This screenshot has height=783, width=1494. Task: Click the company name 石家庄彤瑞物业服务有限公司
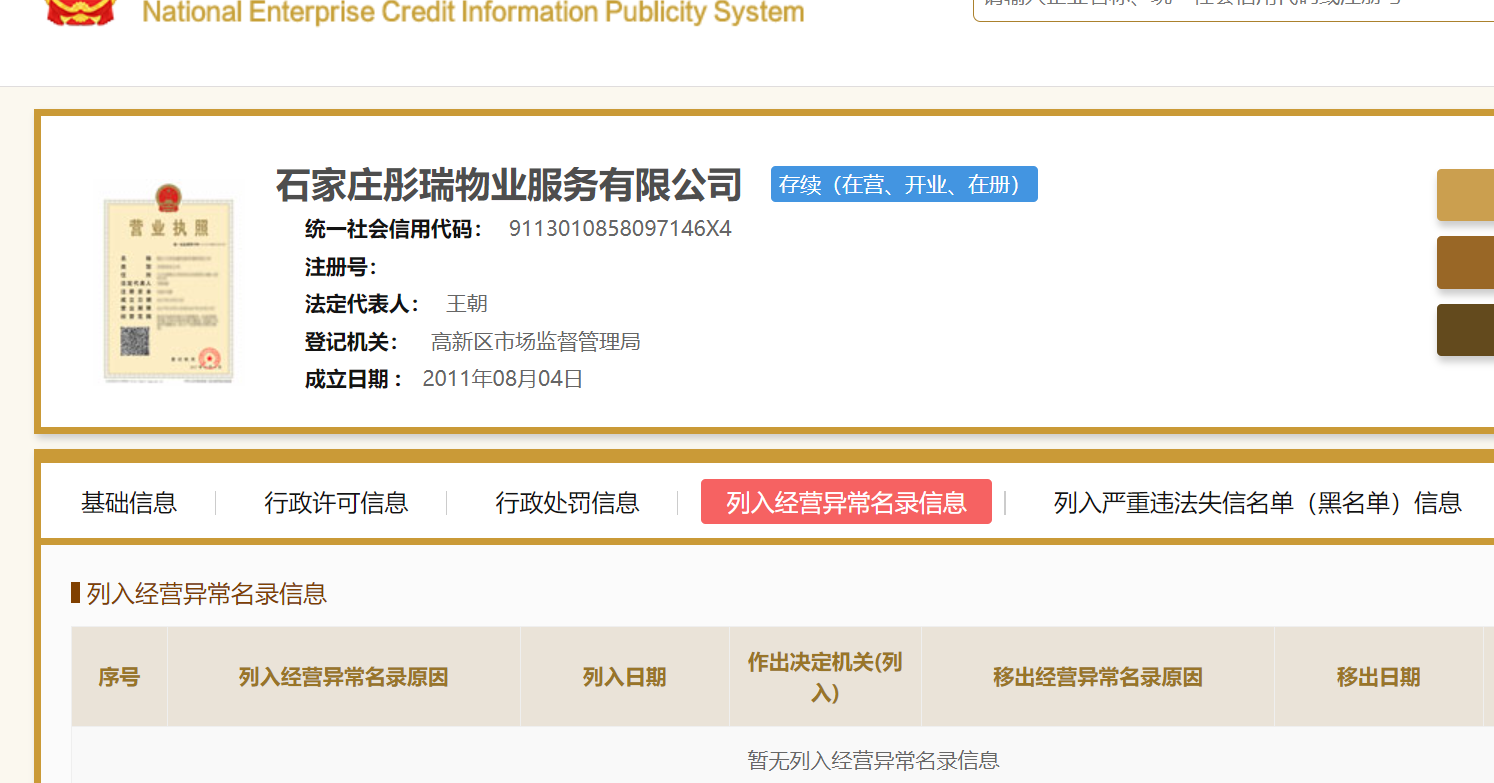pyautogui.click(x=509, y=185)
